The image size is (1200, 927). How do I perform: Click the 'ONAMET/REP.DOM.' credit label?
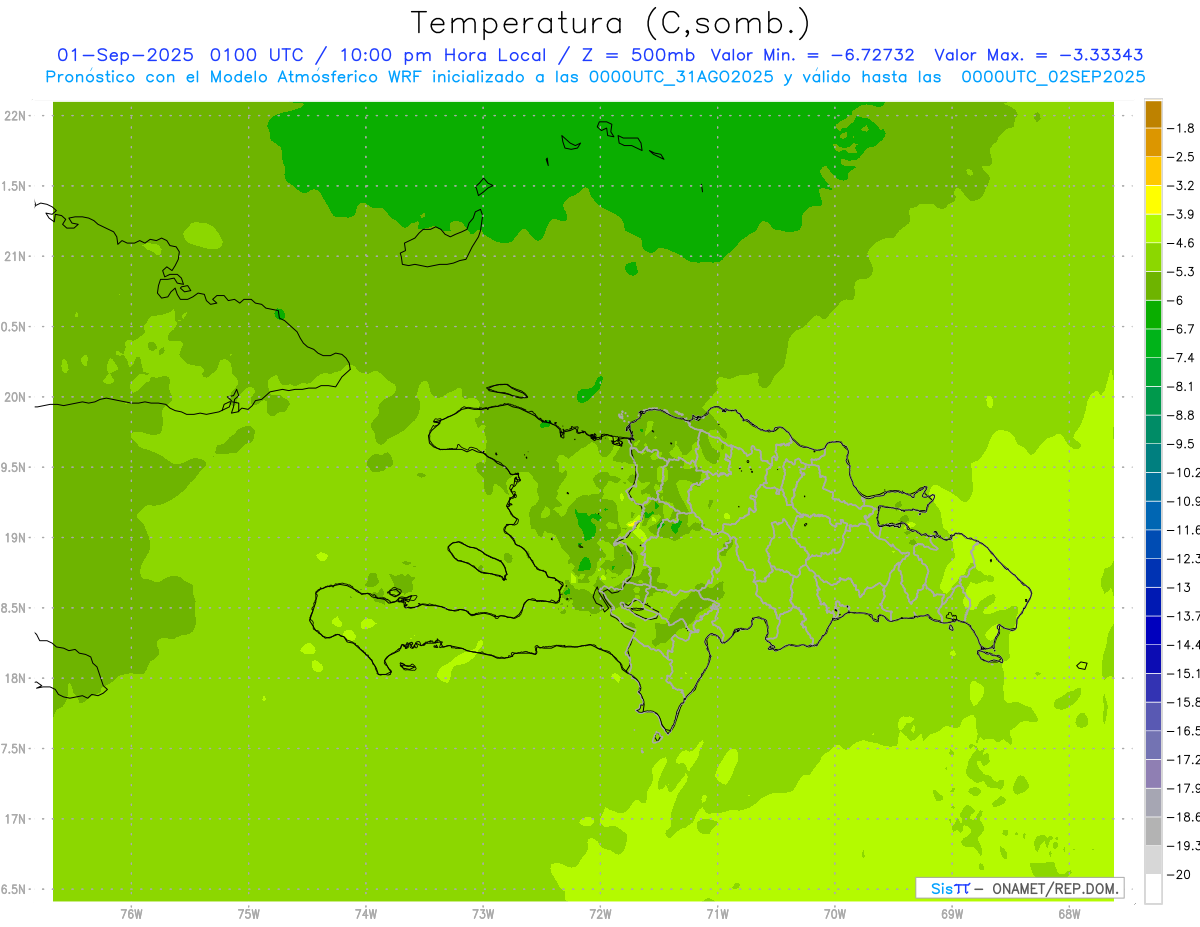point(1055,888)
